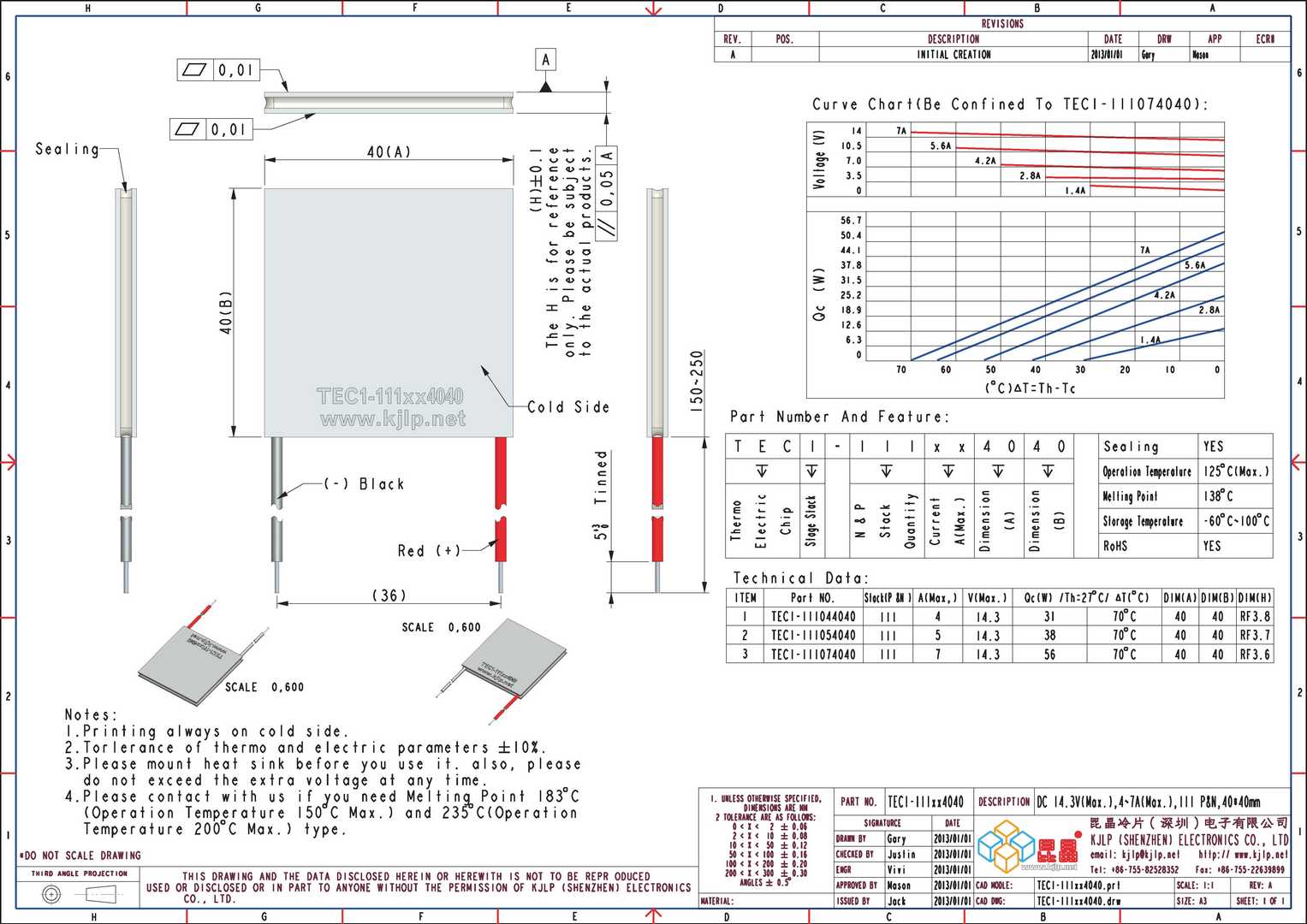This screenshot has width=1307, height=924.
Task: Select the '-60°C~100°C' storage temperature value
Action: (x=1237, y=521)
